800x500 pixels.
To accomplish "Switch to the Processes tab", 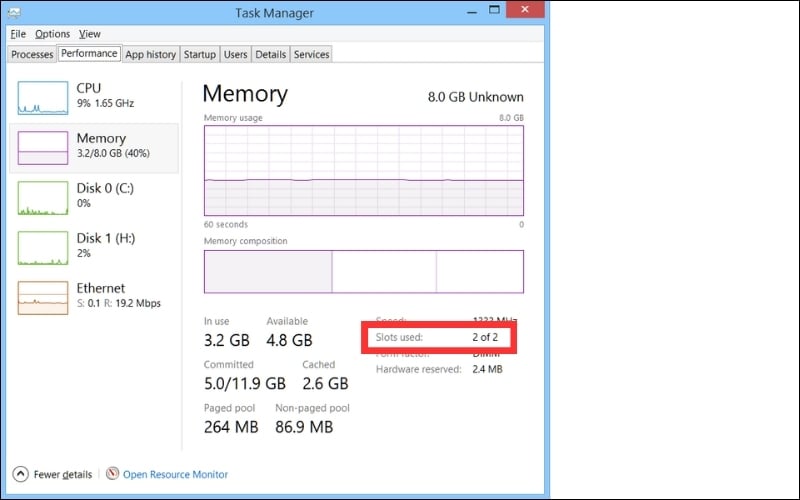I will tap(32, 55).
